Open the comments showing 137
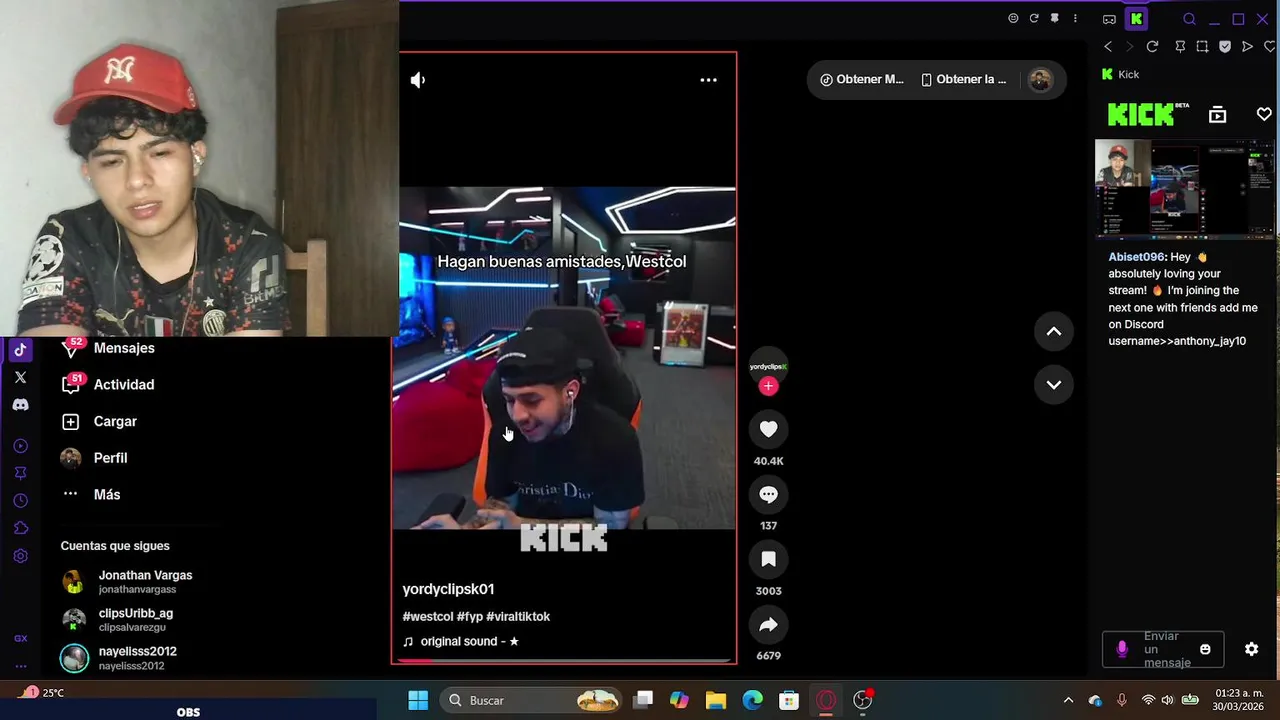This screenshot has width=1280, height=720. pos(768,494)
